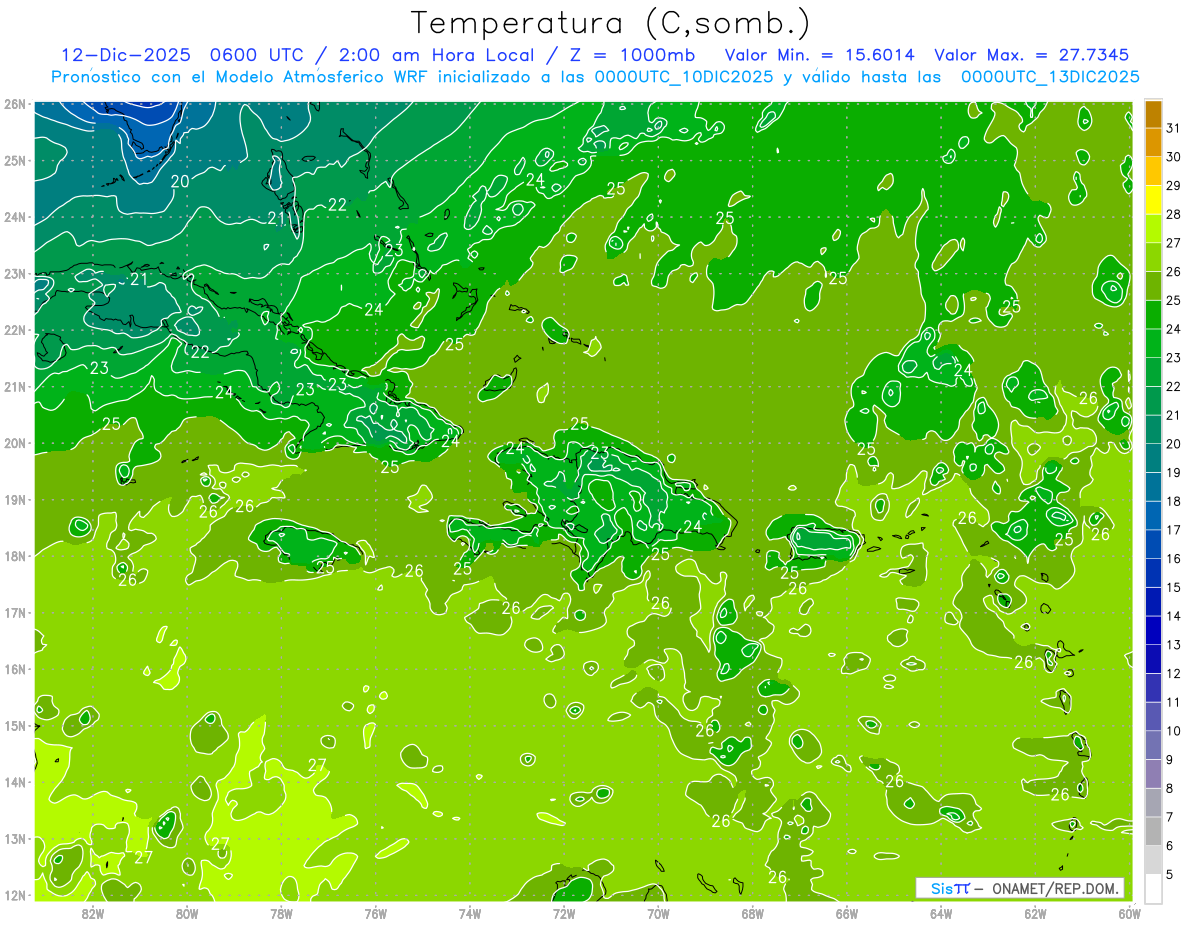Click the dark blue swatch between 14 and 15

pyautogui.click(x=1153, y=602)
